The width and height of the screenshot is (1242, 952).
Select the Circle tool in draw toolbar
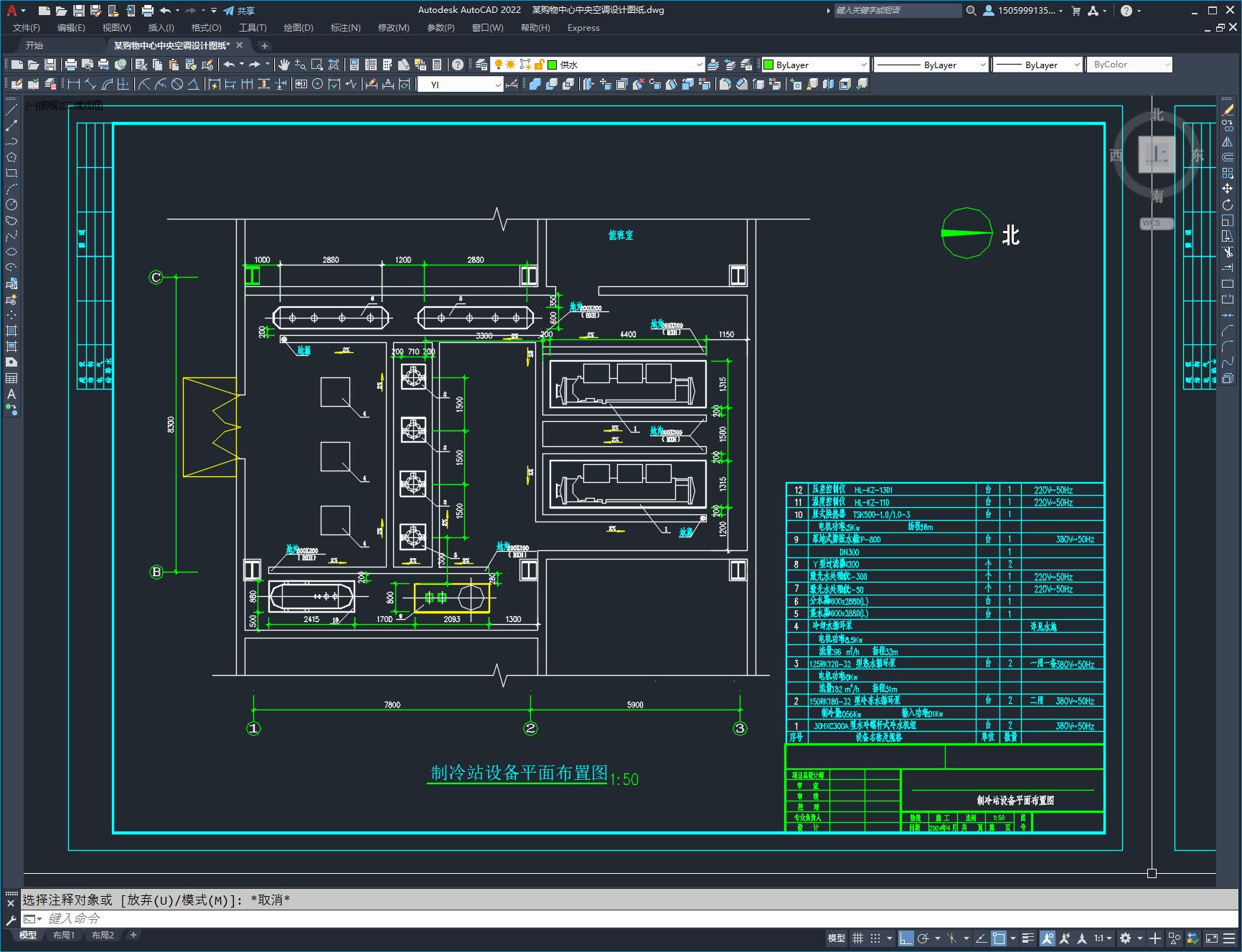11,204
